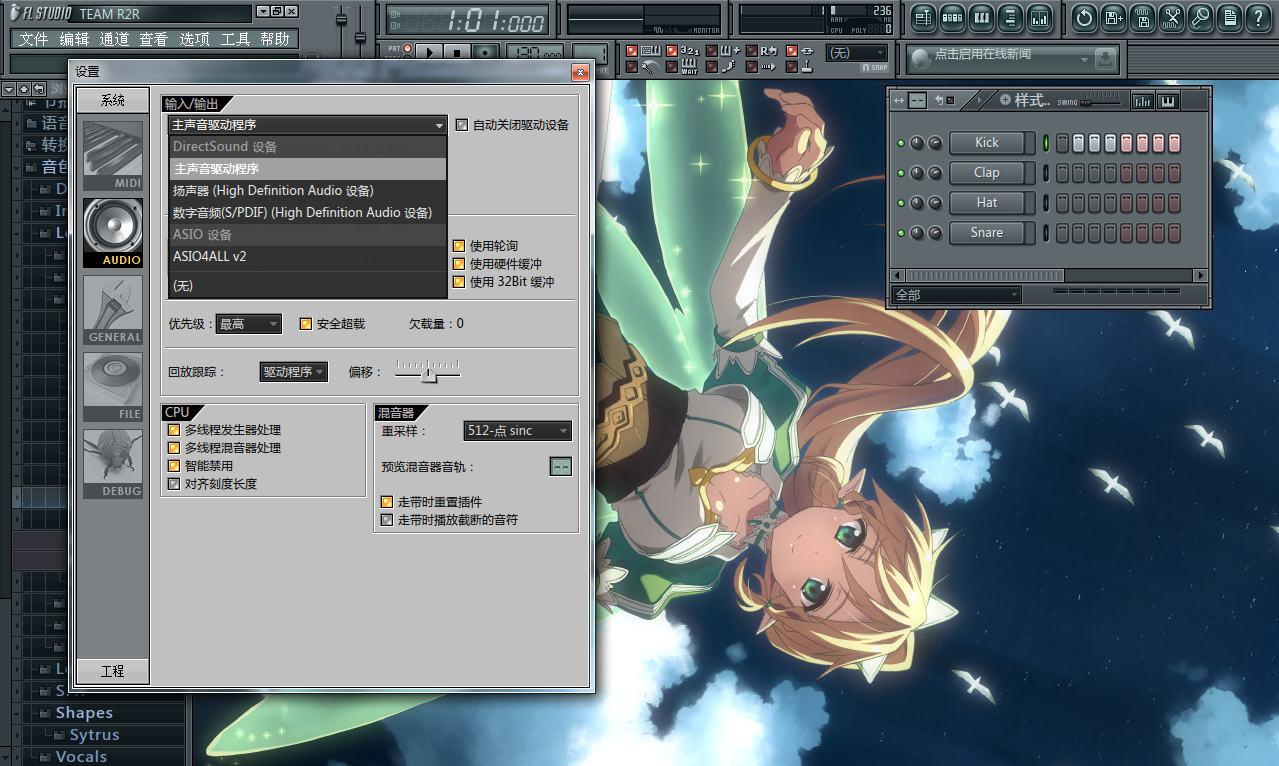Click the 工程 tab button
1279x766 pixels.
(113, 671)
